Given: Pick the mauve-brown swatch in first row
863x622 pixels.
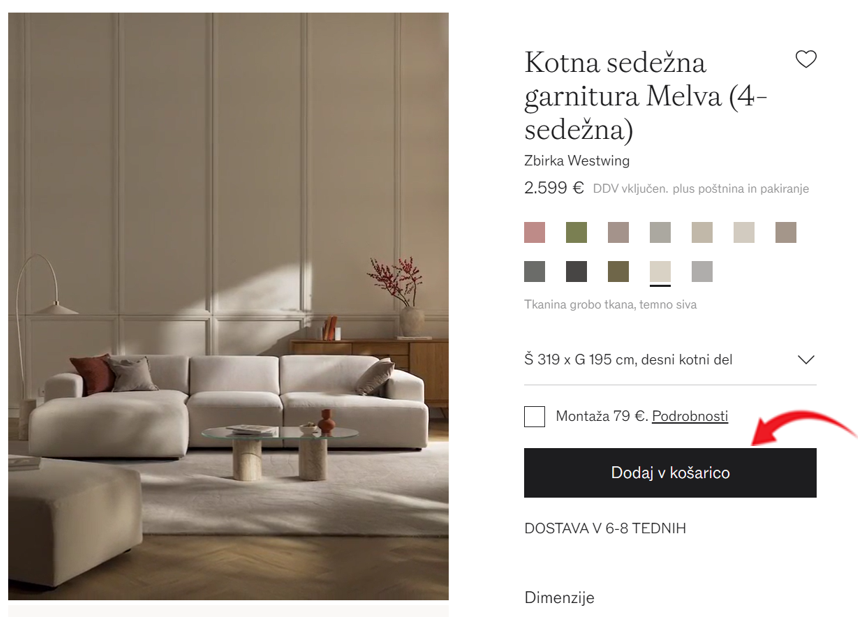Looking at the screenshot, I should (x=618, y=232).
